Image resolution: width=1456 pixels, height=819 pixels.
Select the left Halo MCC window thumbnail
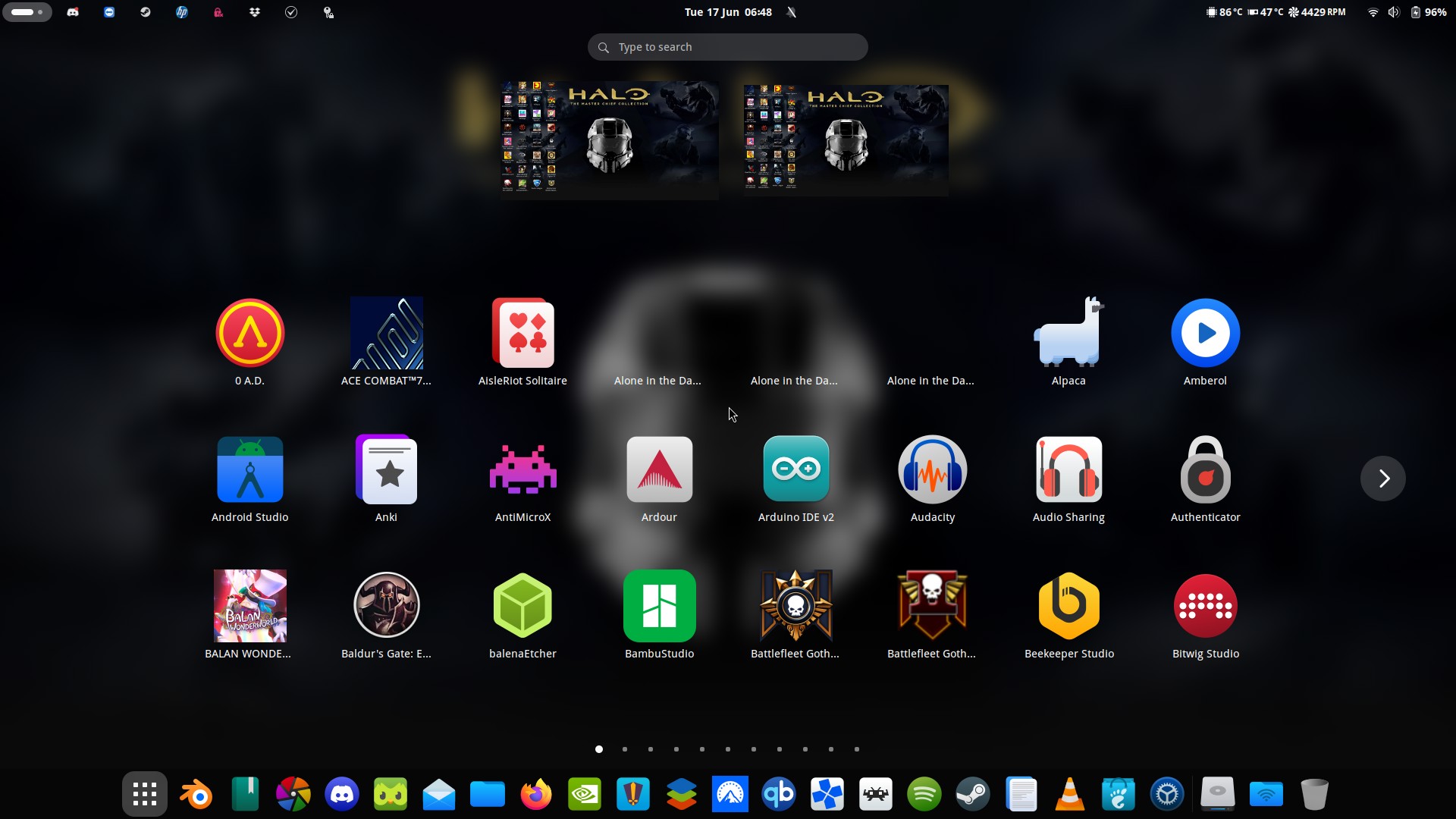pyautogui.click(x=608, y=140)
